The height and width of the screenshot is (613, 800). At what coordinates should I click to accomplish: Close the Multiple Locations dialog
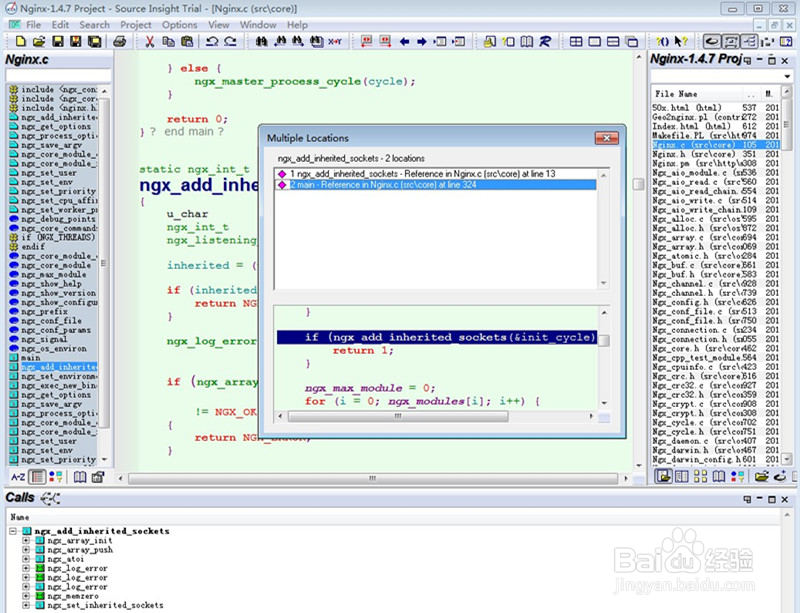607,138
